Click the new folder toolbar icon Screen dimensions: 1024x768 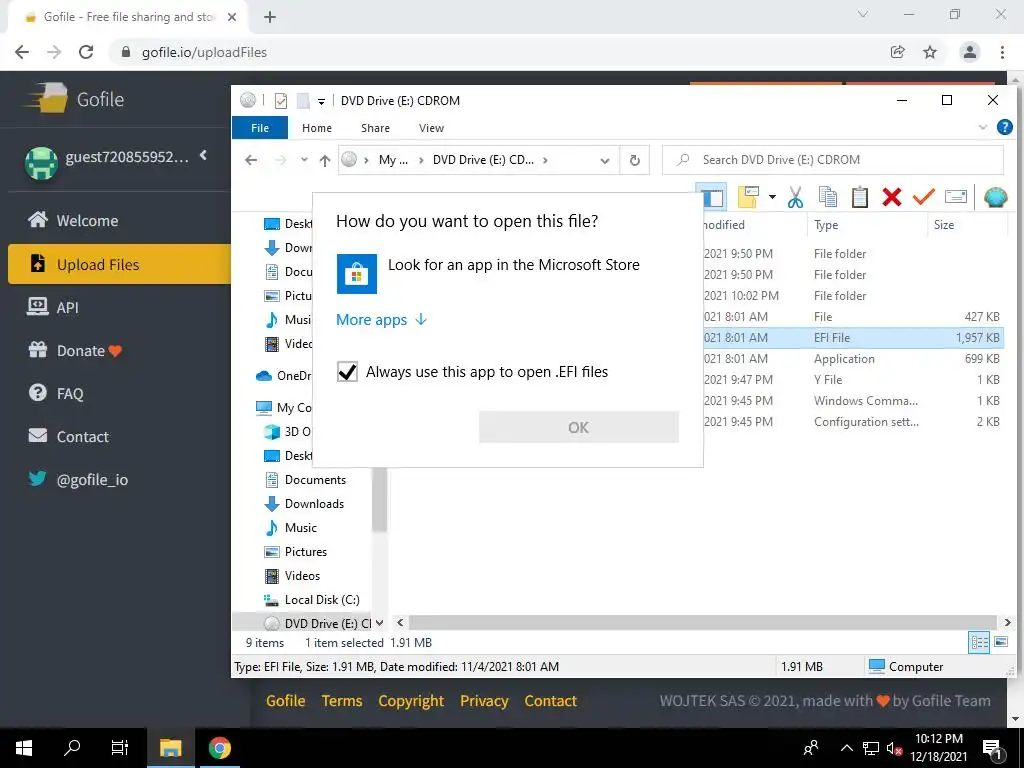(x=748, y=197)
